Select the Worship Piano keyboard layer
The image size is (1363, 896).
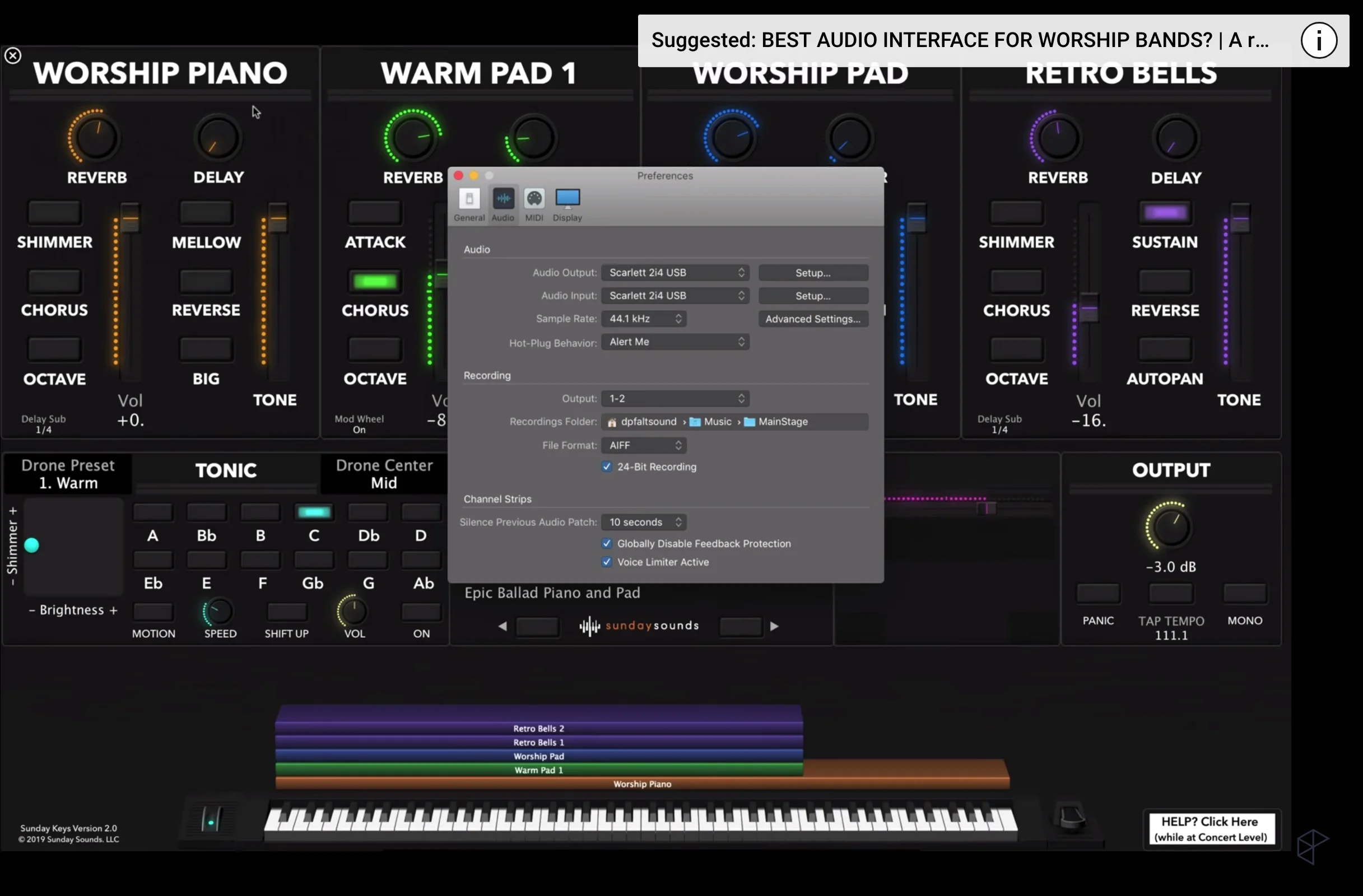(x=642, y=784)
